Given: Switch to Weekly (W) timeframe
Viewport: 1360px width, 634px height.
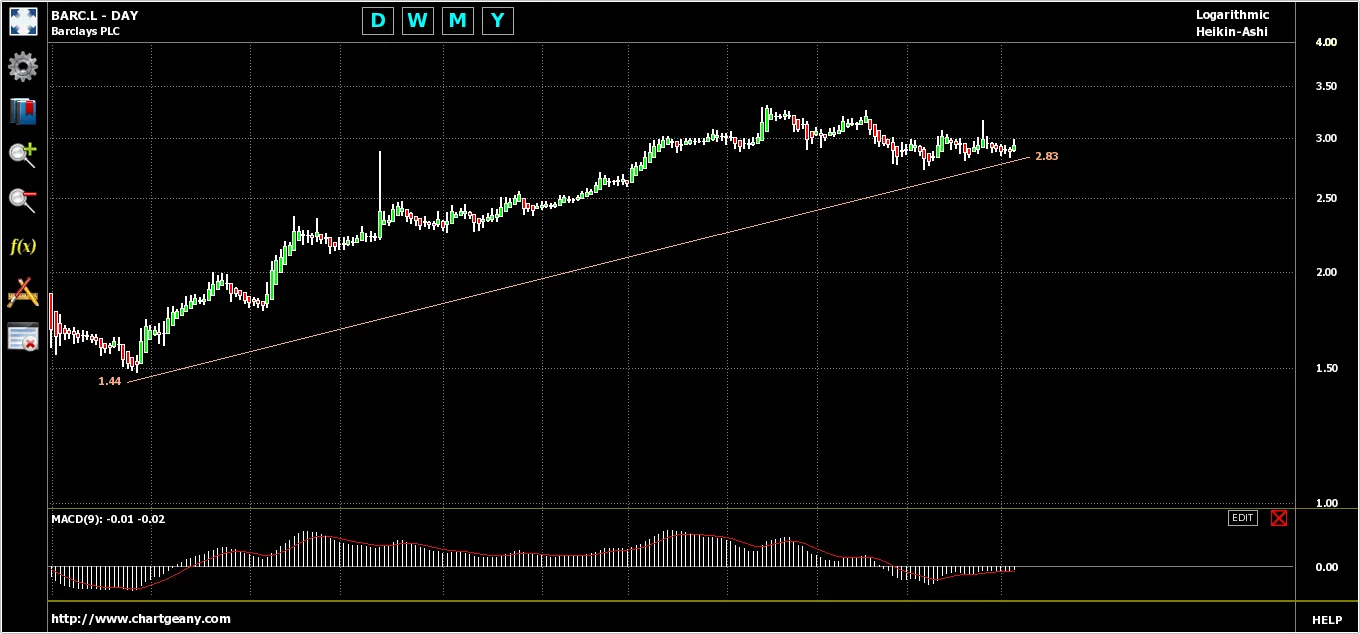Looking at the screenshot, I should (x=418, y=20).
